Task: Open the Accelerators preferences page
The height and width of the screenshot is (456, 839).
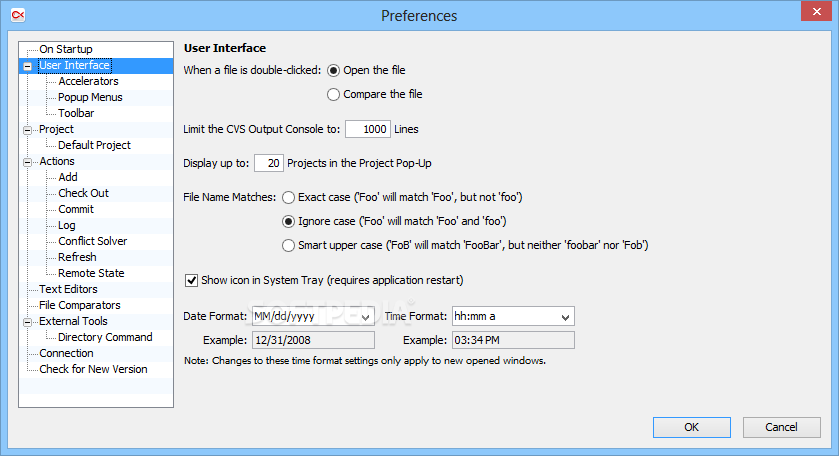Action: [x=88, y=81]
